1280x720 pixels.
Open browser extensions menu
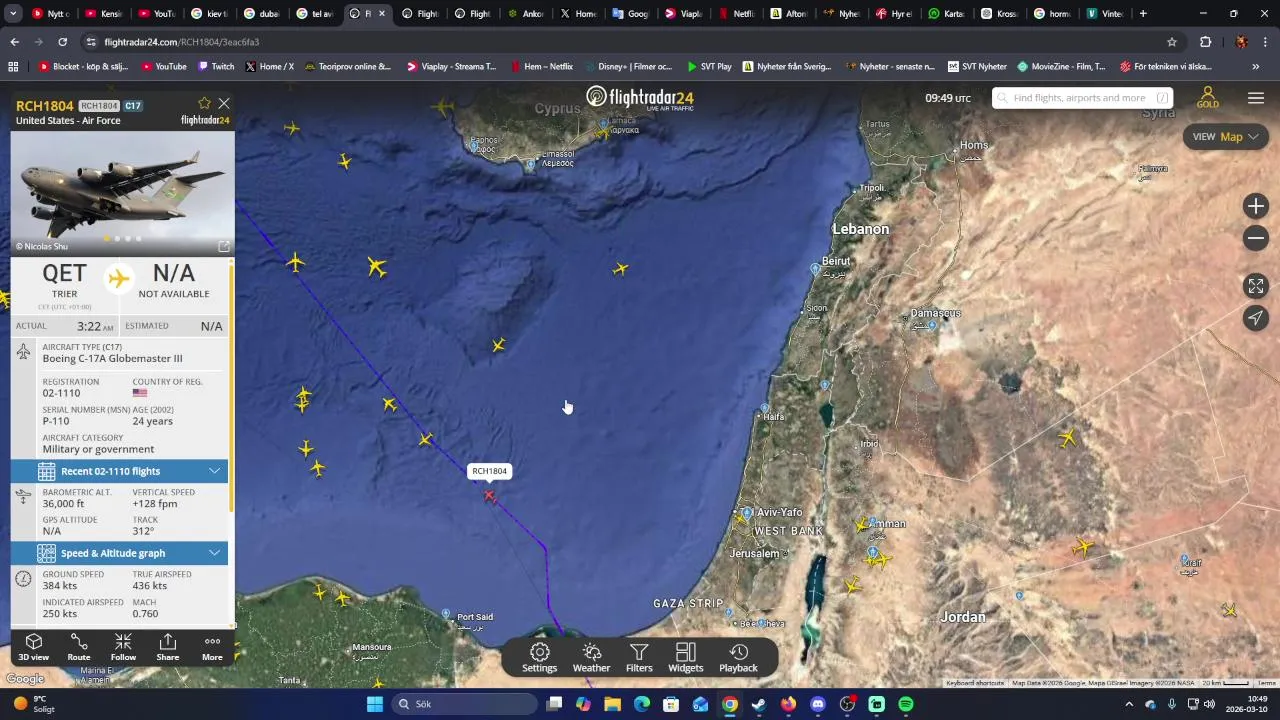1205,42
